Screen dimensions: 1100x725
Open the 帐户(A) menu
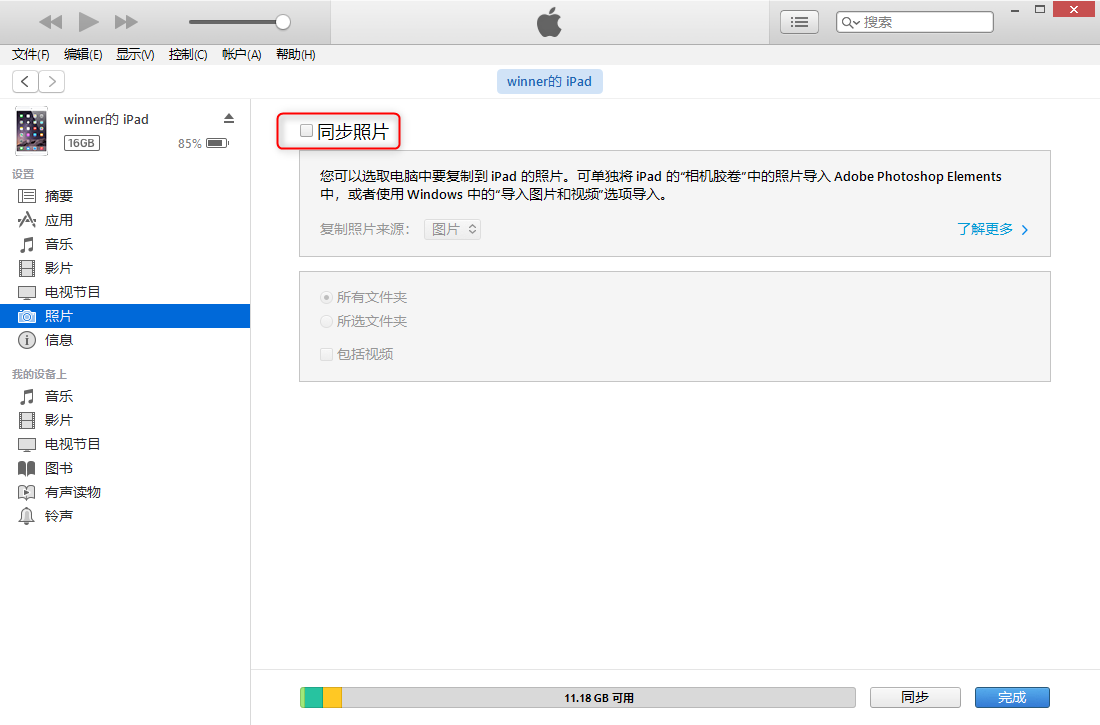click(x=241, y=55)
